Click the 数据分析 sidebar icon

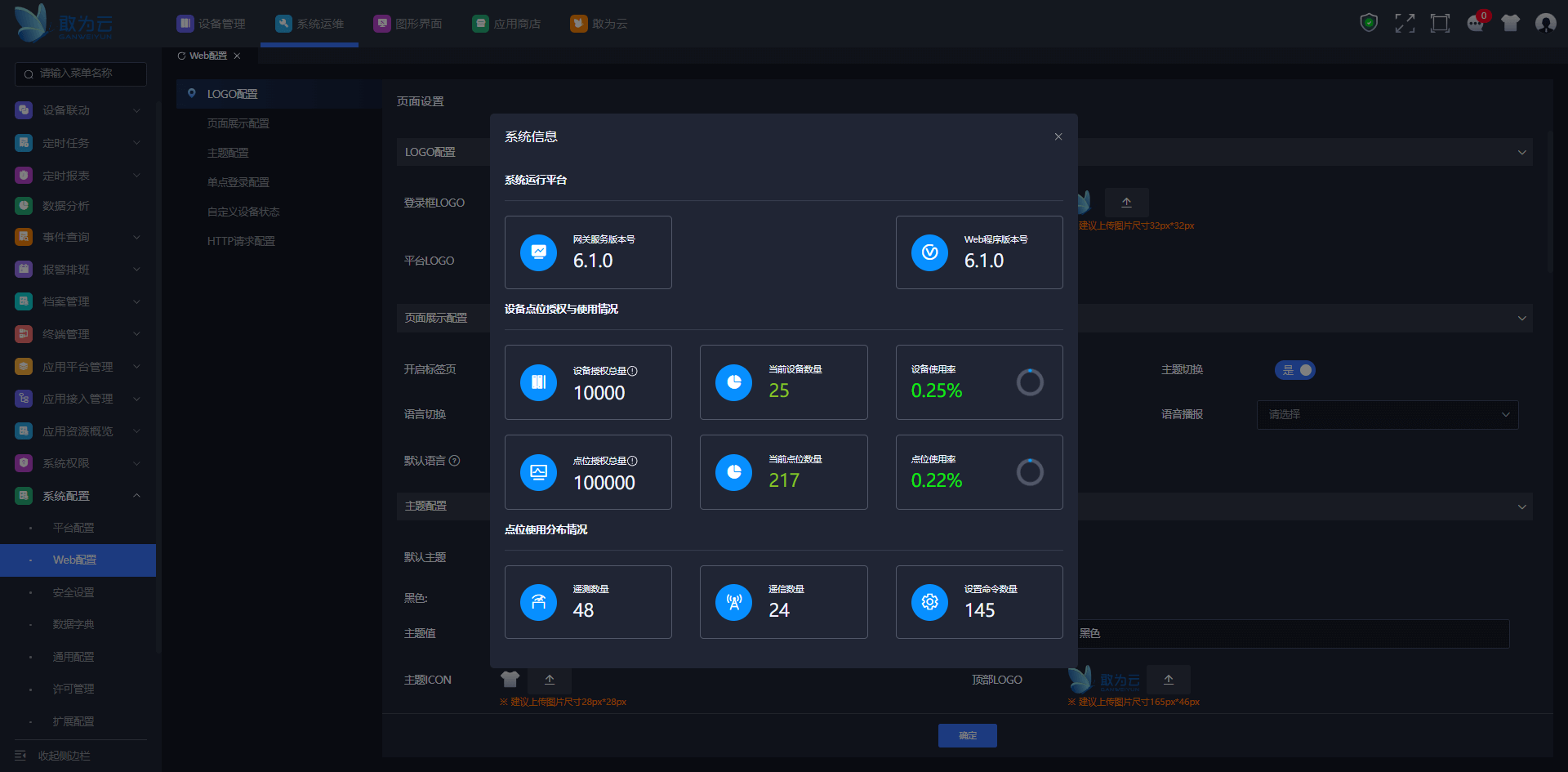24,206
